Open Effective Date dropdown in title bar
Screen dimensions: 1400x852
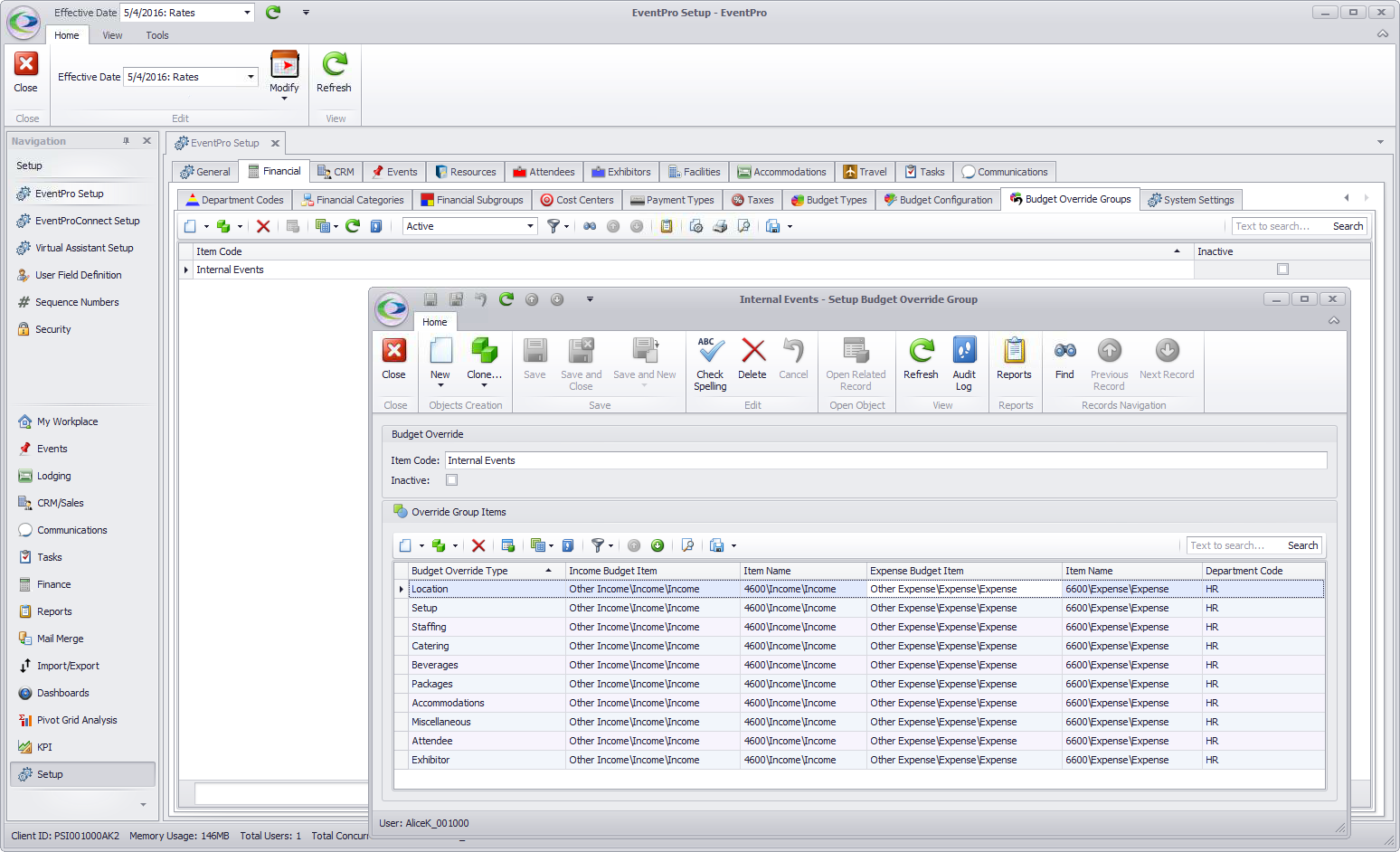[248, 13]
